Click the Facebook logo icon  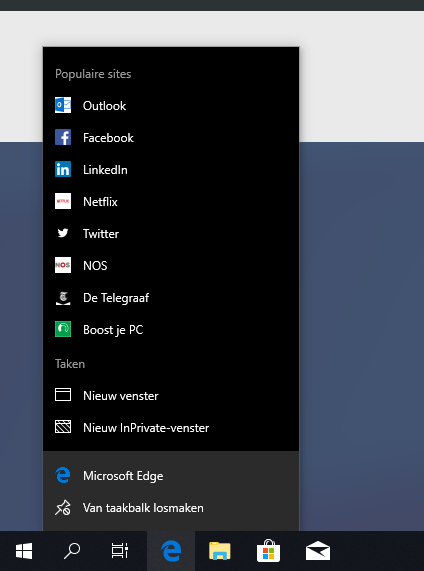(x=63, y=137)
